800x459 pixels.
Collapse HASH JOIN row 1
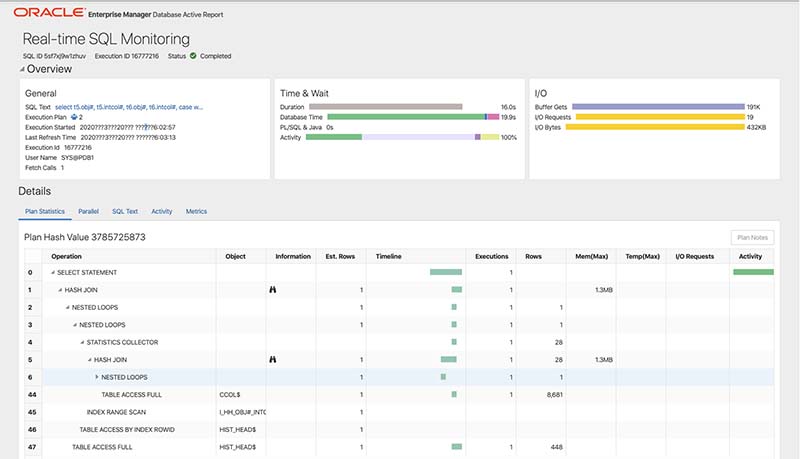click(60, 290)
